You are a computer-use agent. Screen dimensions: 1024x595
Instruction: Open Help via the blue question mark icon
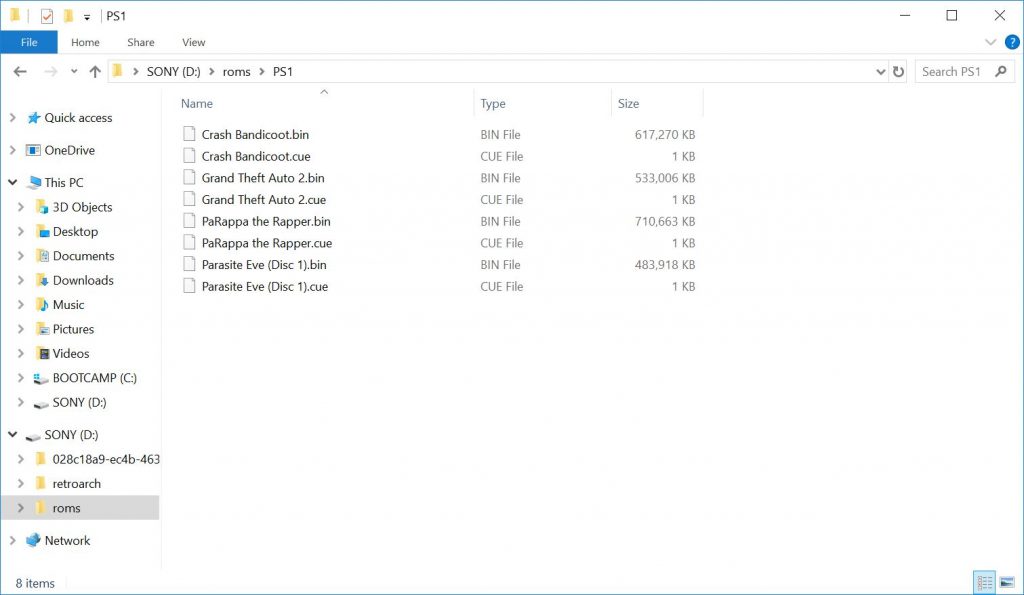coord(1012,42)
